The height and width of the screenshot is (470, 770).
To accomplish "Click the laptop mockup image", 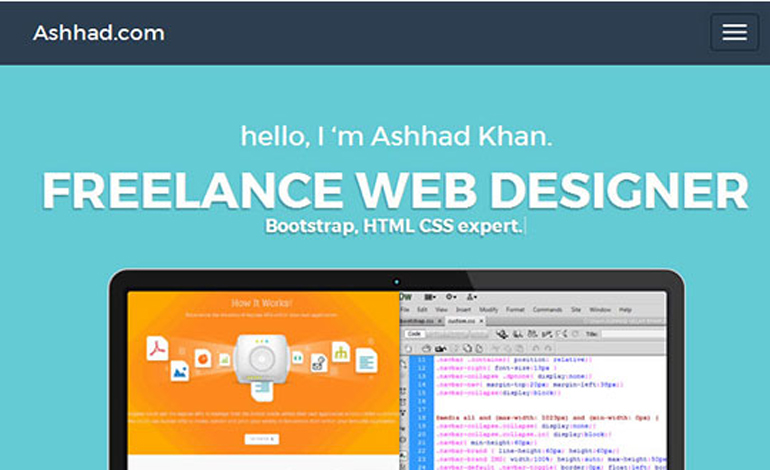I will [x=396, y=369].
